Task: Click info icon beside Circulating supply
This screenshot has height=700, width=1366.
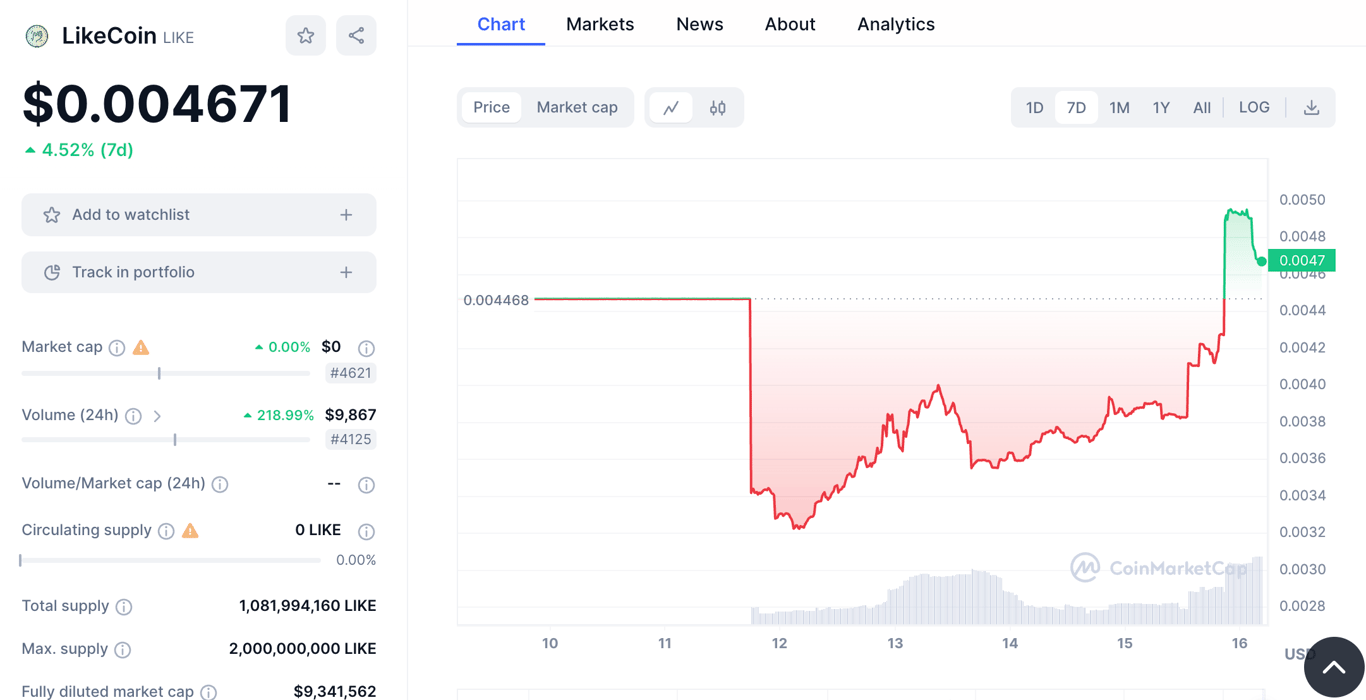Action: (166, 531)
